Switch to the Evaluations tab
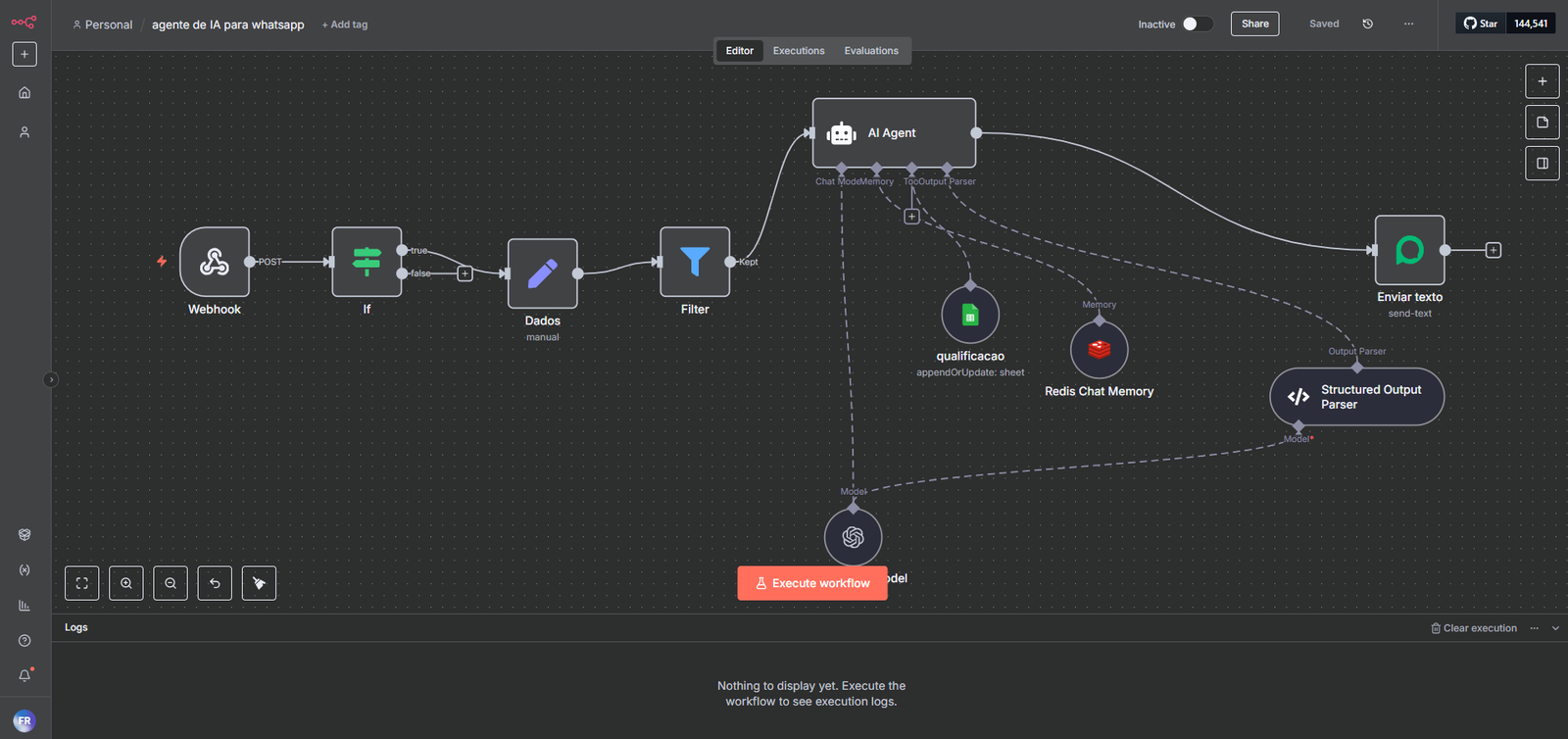This screenshot has height=739, width=1568. pyautogui.click(x=870, y=51)
